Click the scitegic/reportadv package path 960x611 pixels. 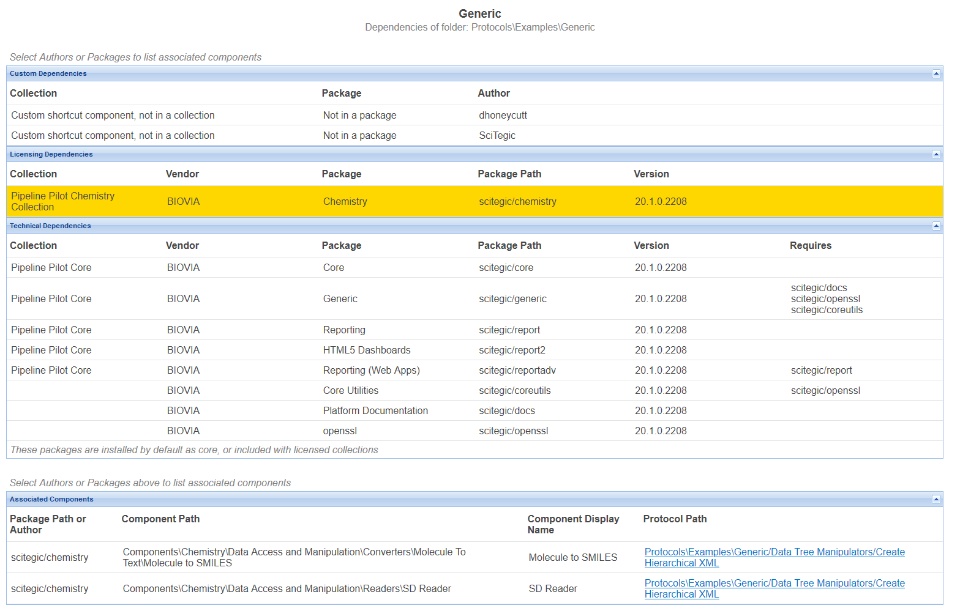[x=517, y=370]
